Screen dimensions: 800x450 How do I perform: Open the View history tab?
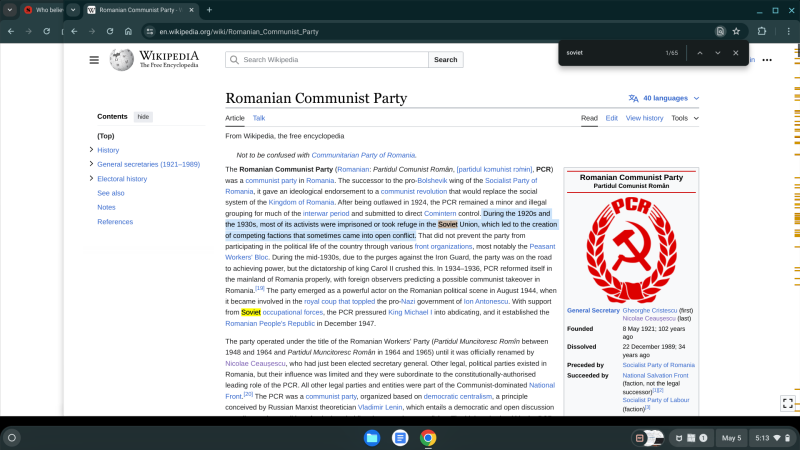(644, 118)
